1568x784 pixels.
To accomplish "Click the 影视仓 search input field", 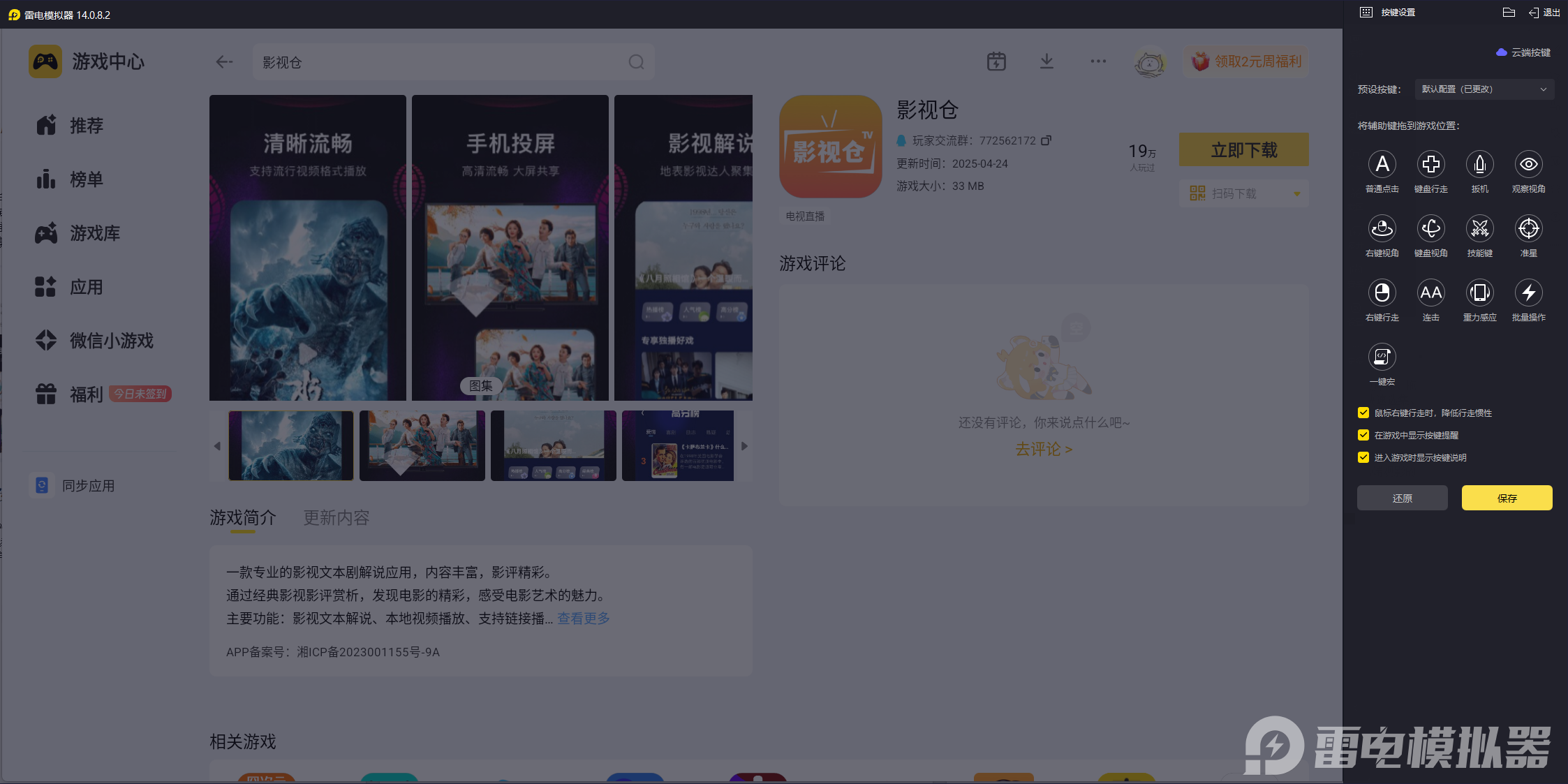I will (454, 62).
